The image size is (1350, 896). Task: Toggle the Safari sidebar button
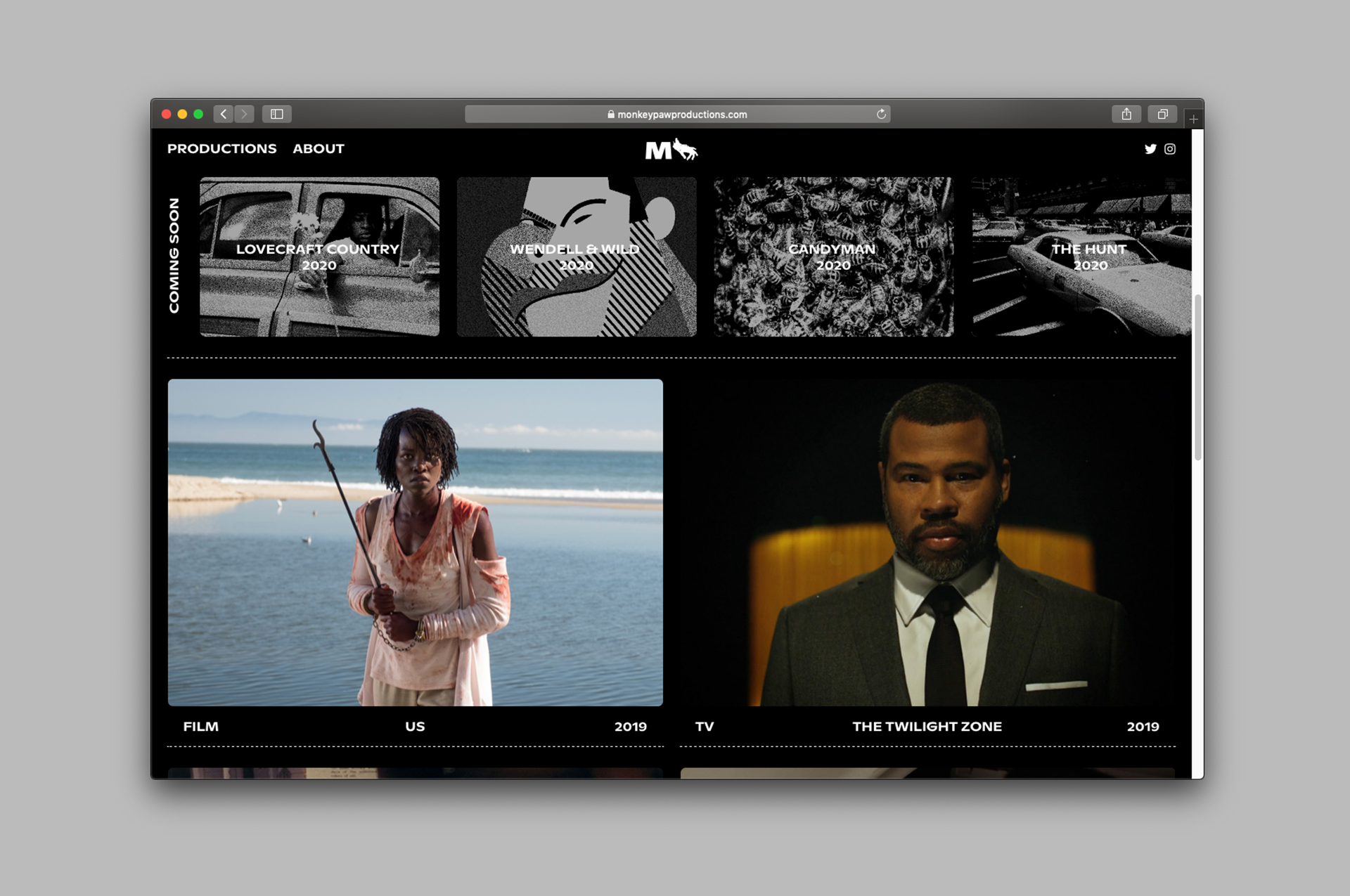click(x=277, y=114)
